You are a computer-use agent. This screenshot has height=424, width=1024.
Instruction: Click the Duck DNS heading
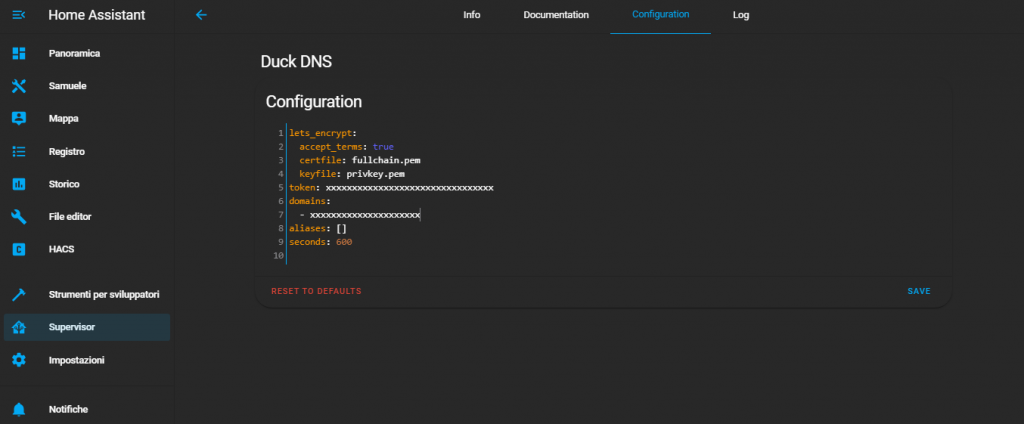pos(296,62)
